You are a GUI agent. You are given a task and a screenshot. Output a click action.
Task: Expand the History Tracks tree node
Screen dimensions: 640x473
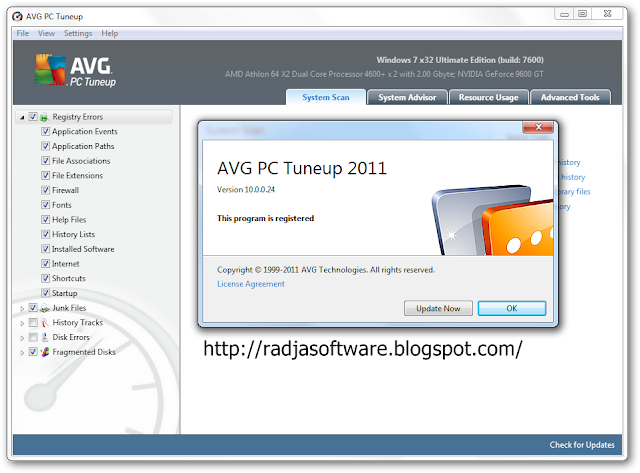(x=22, y=324)
